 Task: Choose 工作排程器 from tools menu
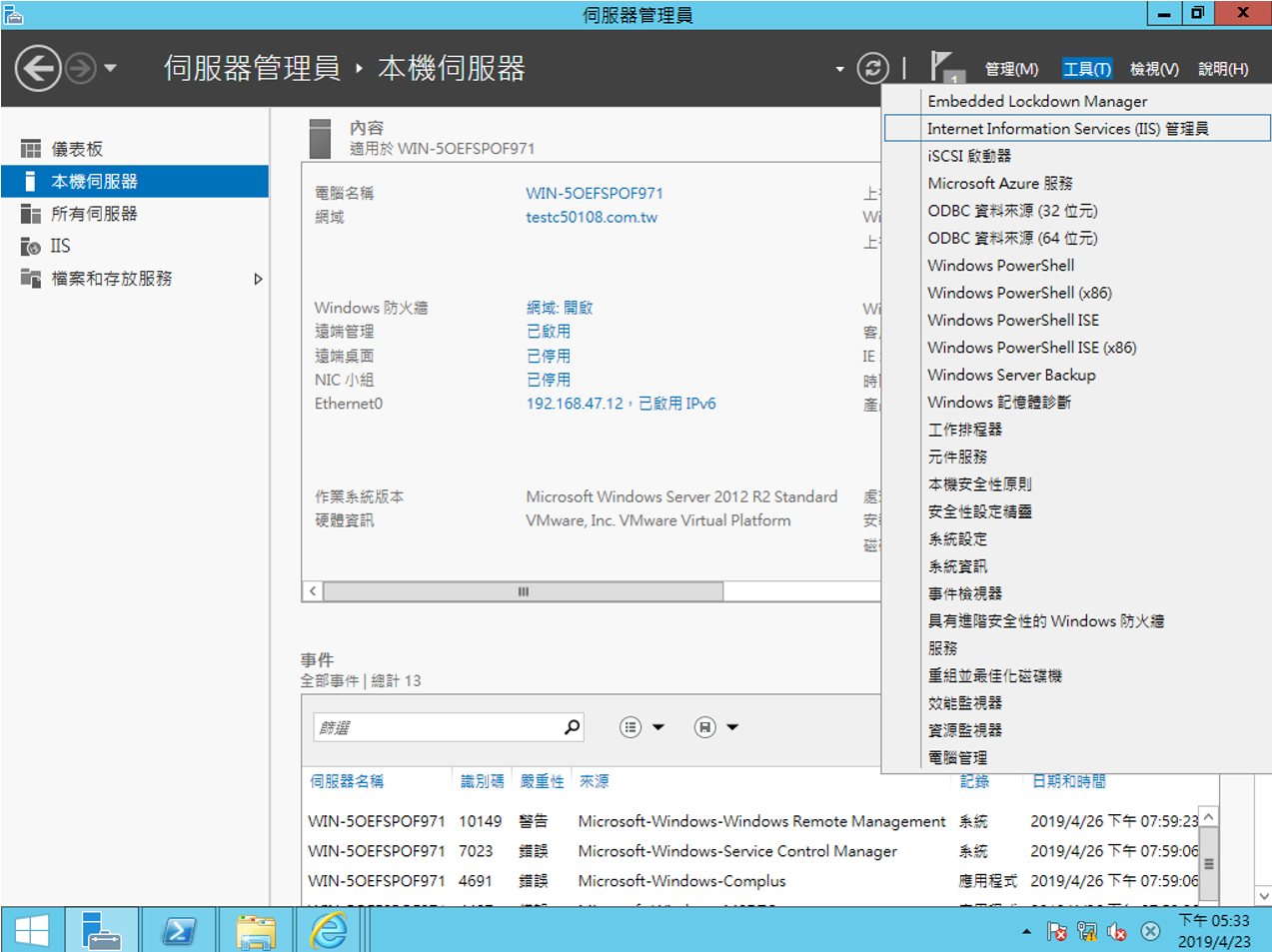pos(1076,430)
